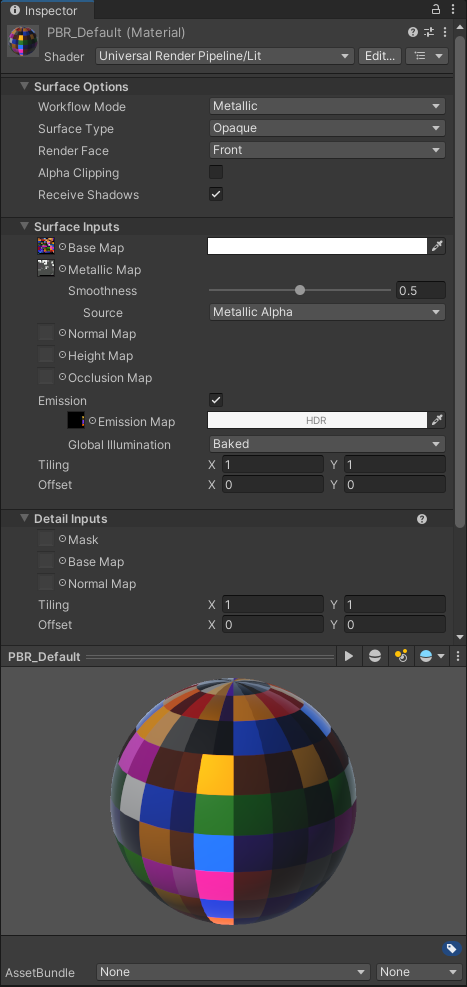Click the shader Edit... button

tap(380, 56)
